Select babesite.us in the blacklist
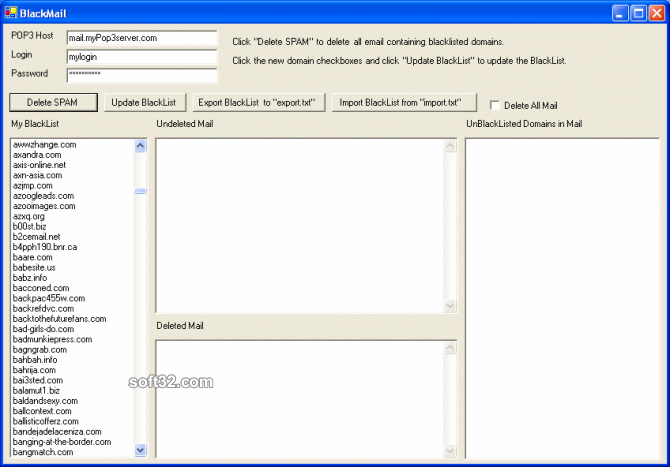The height and width of the screenshot is (467, 670). [35, 268]
